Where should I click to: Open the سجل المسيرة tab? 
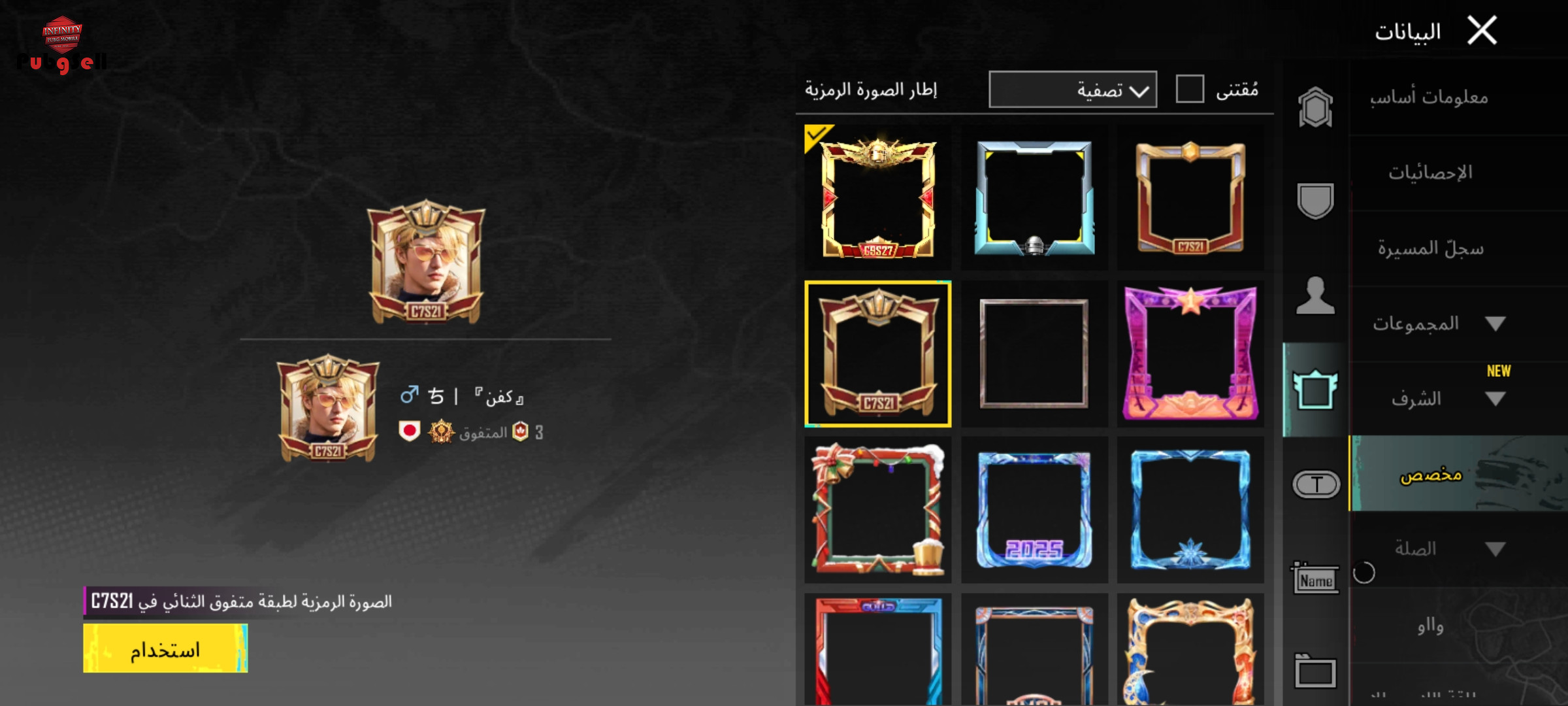[1431, 248]
